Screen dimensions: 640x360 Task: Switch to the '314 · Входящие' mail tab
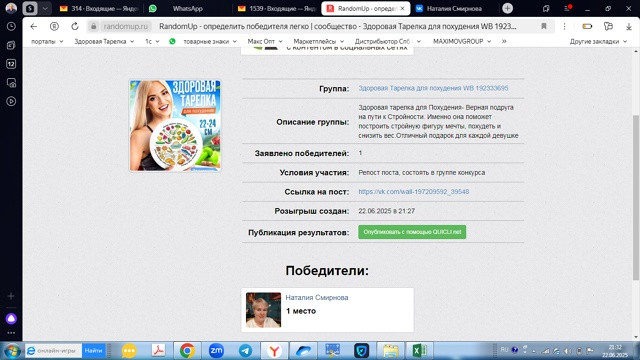(100, 8)
